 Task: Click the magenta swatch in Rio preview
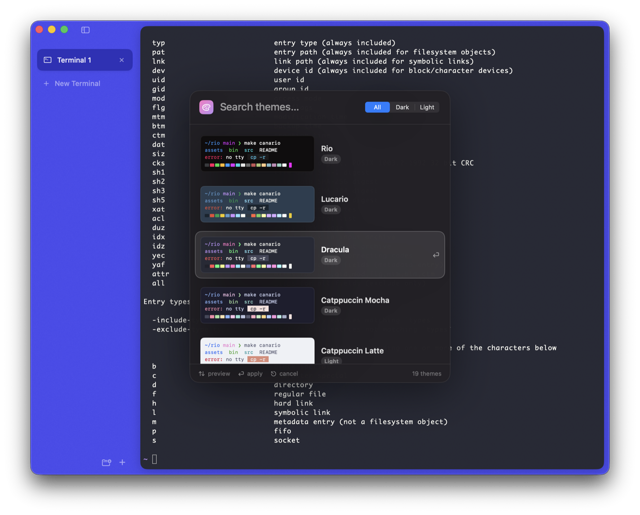tap(290, 165)
